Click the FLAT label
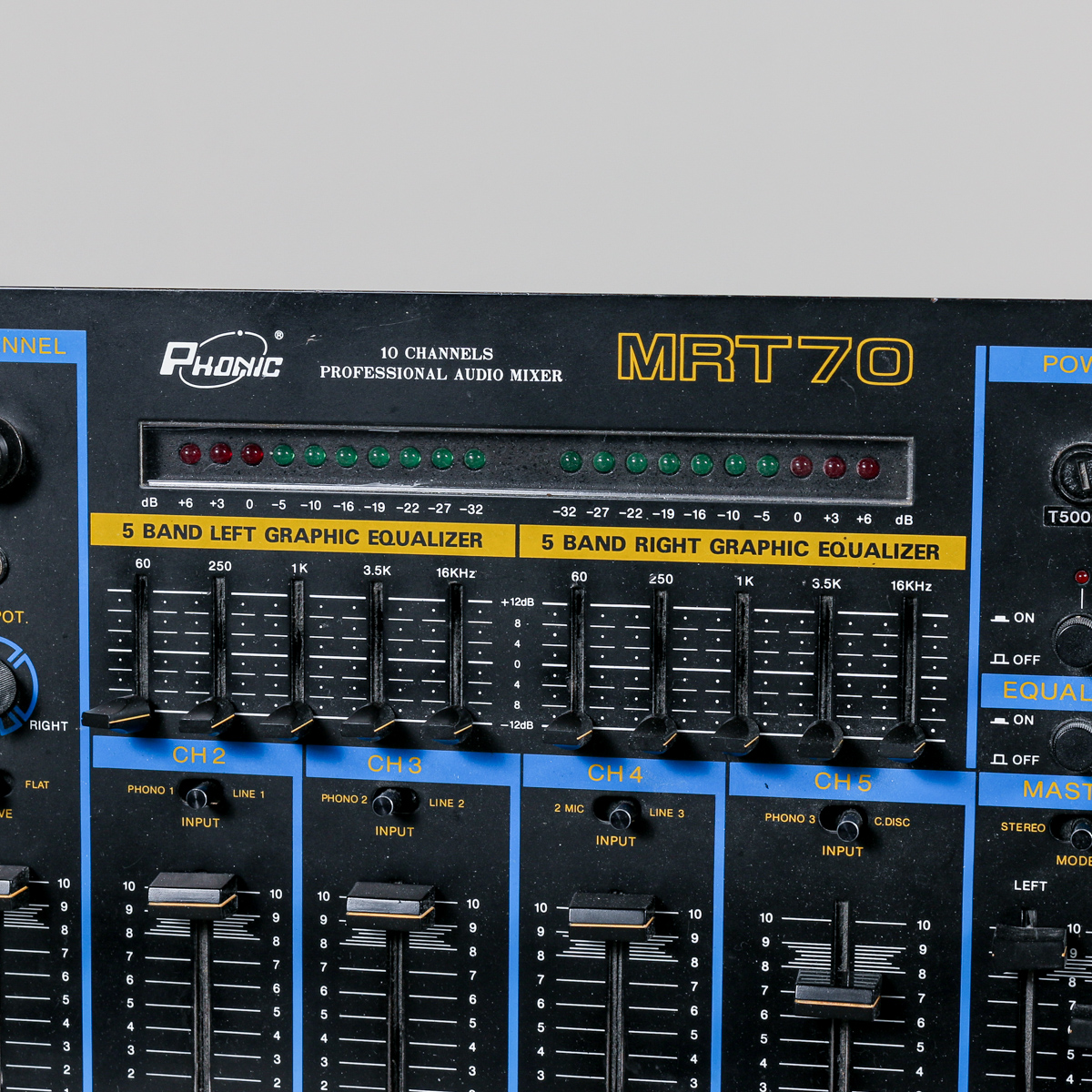 [37, 784]
